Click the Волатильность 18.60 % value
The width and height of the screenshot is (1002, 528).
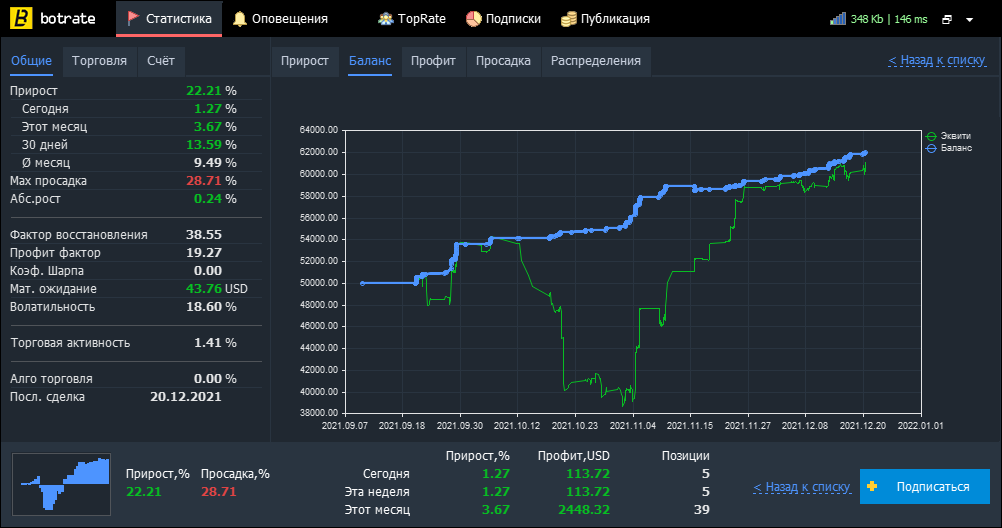[211, 307]
